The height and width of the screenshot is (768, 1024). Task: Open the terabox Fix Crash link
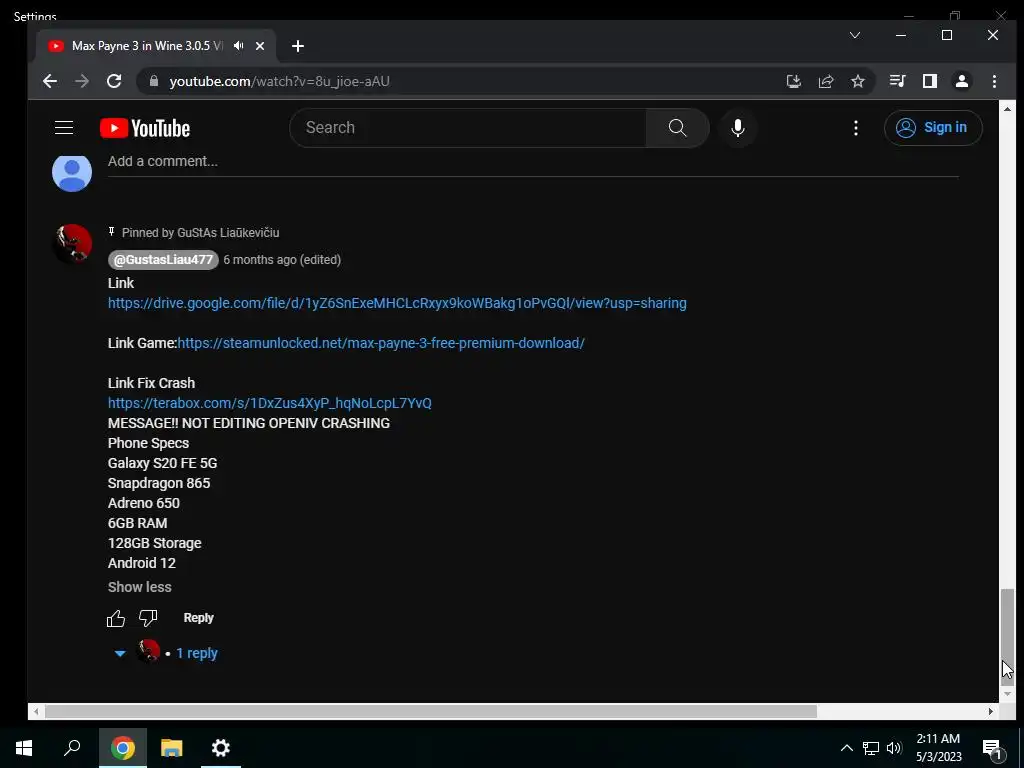coord(270,403)
